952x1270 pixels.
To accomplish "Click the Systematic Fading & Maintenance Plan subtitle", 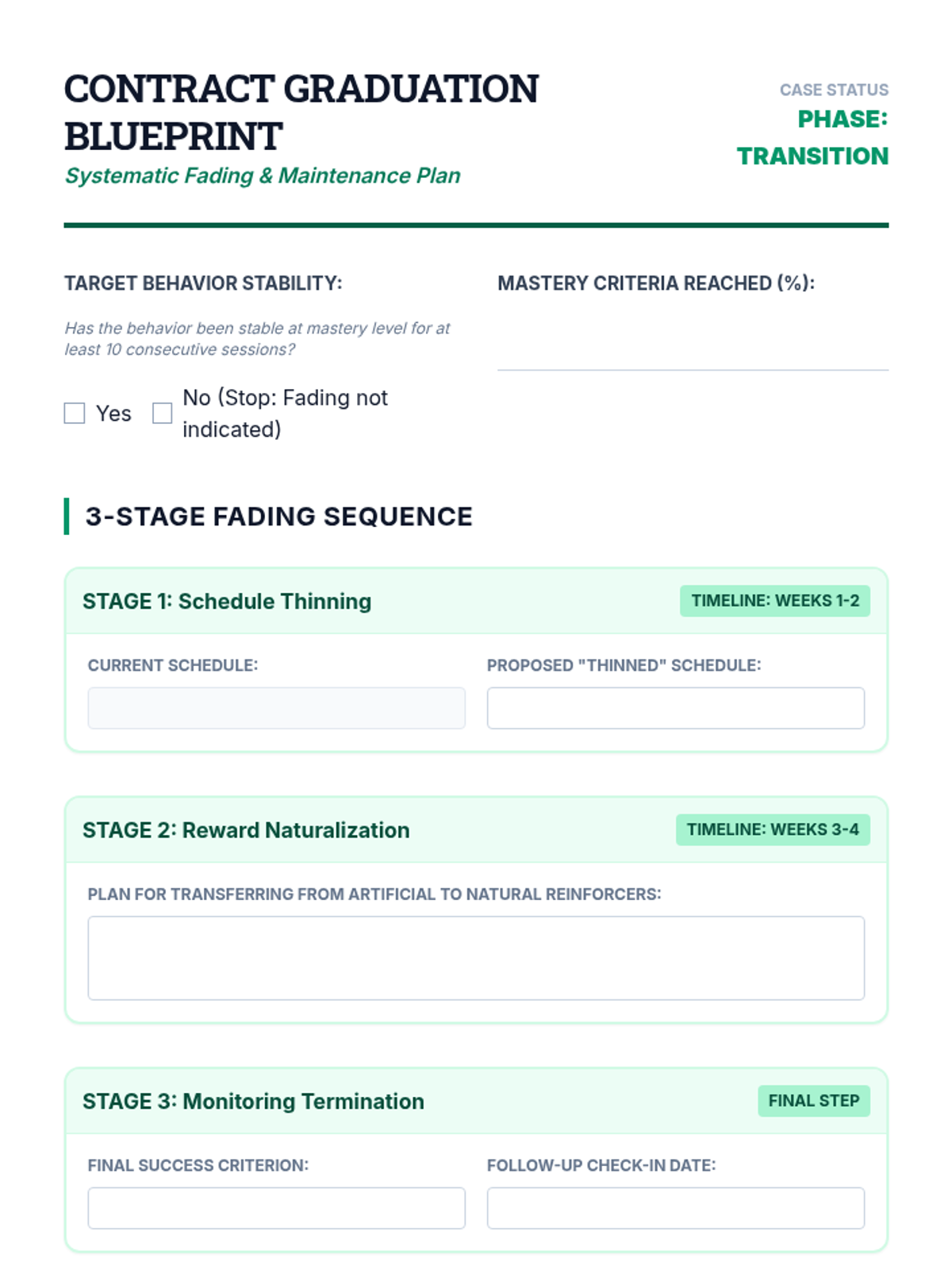I will tap(263, 175).
